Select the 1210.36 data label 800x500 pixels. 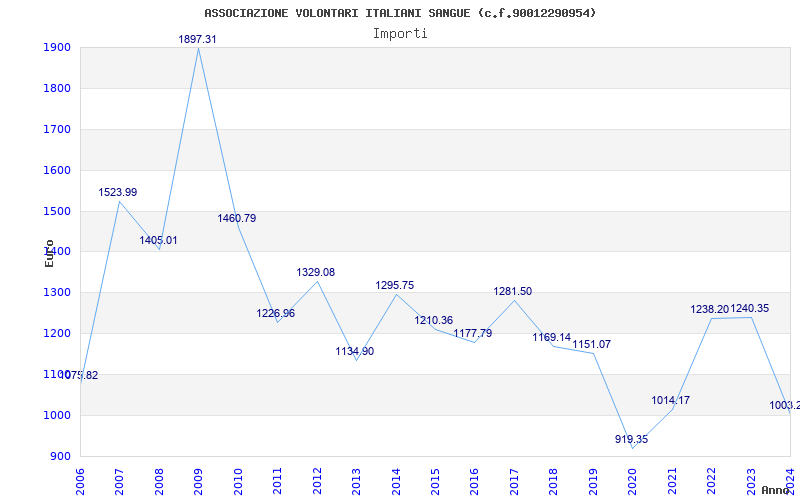(434, 321)
